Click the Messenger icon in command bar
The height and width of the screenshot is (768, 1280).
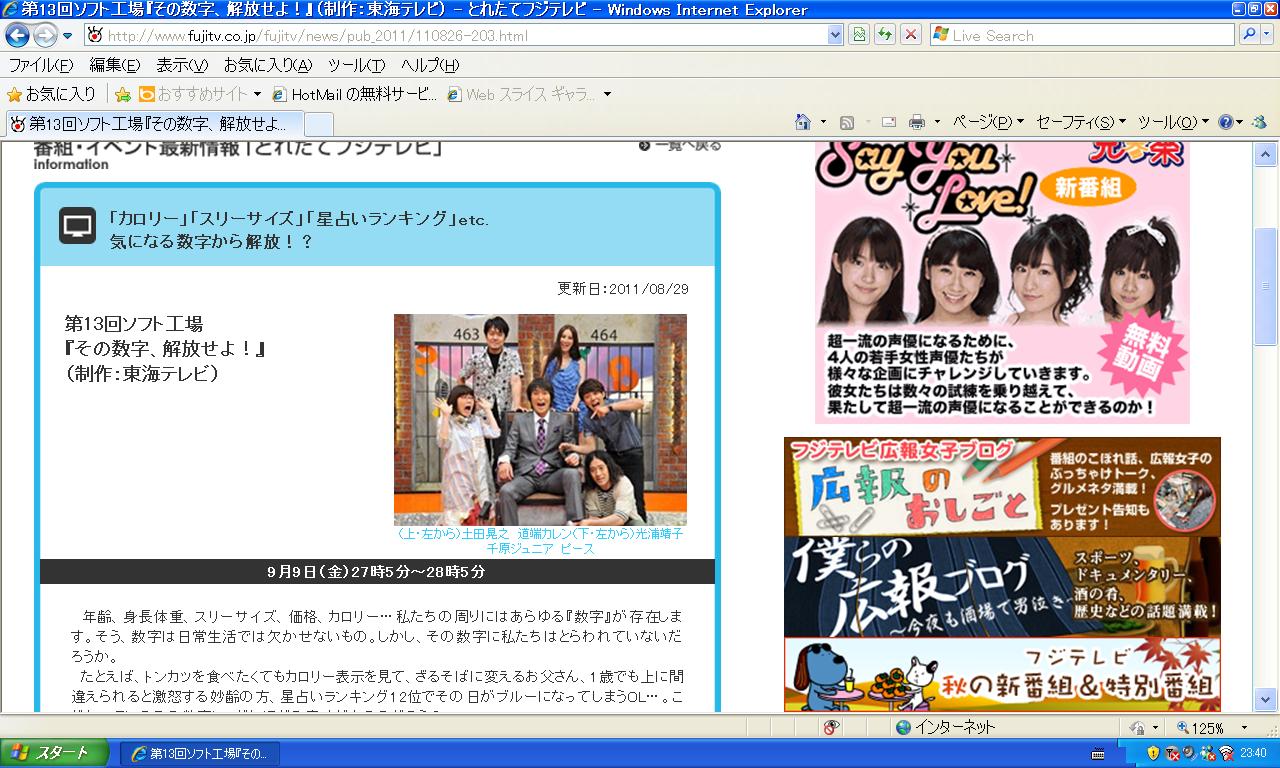1259,122
